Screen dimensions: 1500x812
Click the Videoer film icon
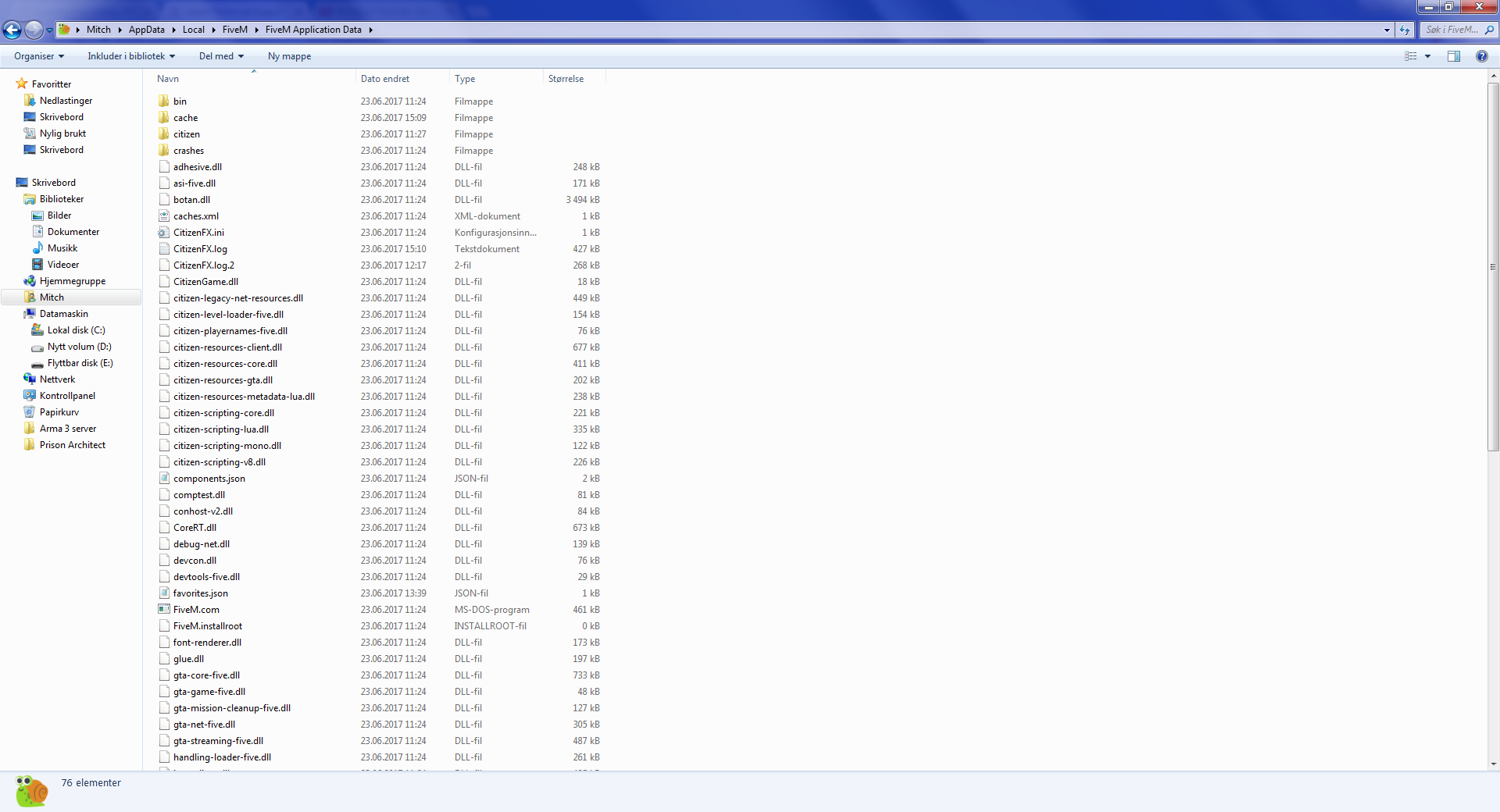coord(37,264)
